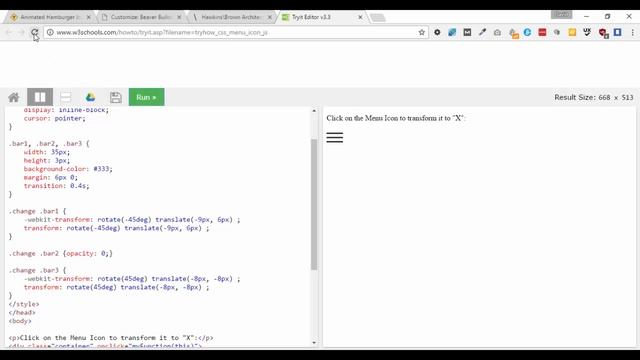Switch to Customize: Beaver Builder tab

[140, 17]
